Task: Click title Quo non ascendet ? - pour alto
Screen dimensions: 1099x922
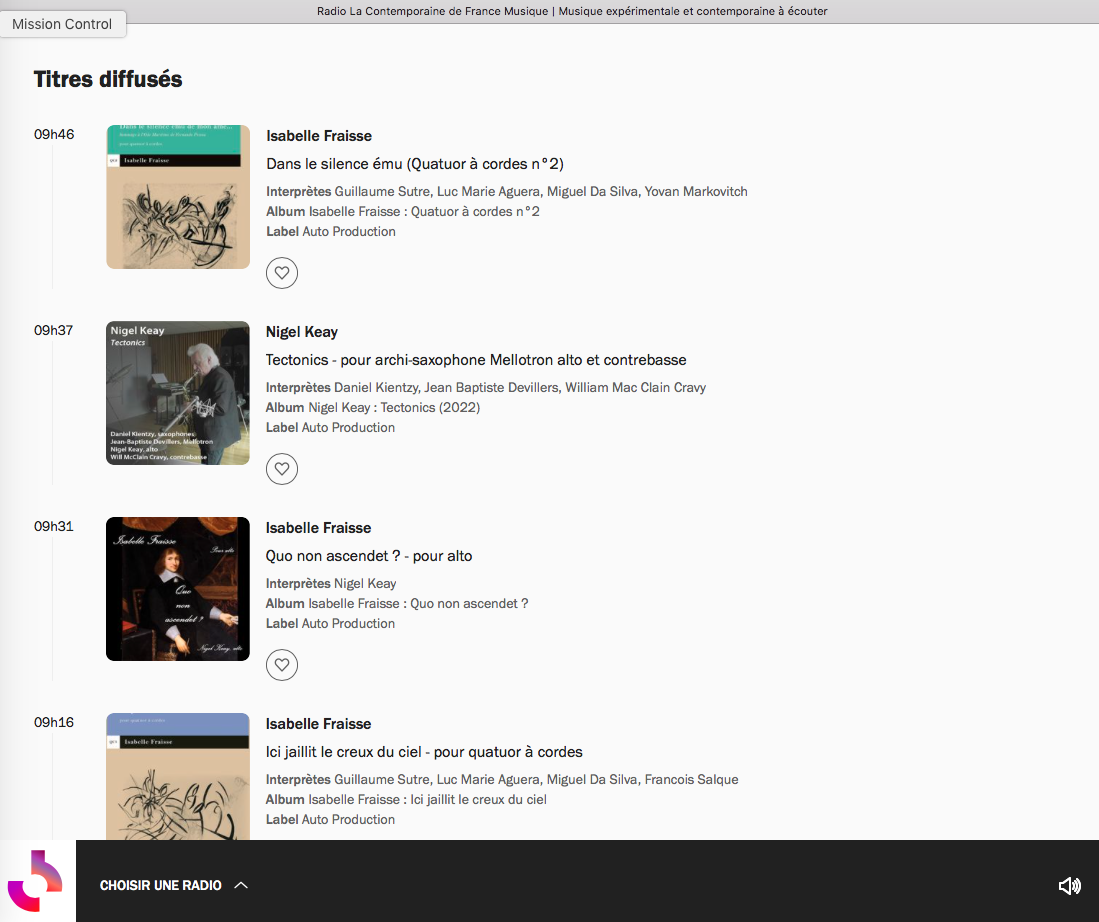Action: (369, 556)
